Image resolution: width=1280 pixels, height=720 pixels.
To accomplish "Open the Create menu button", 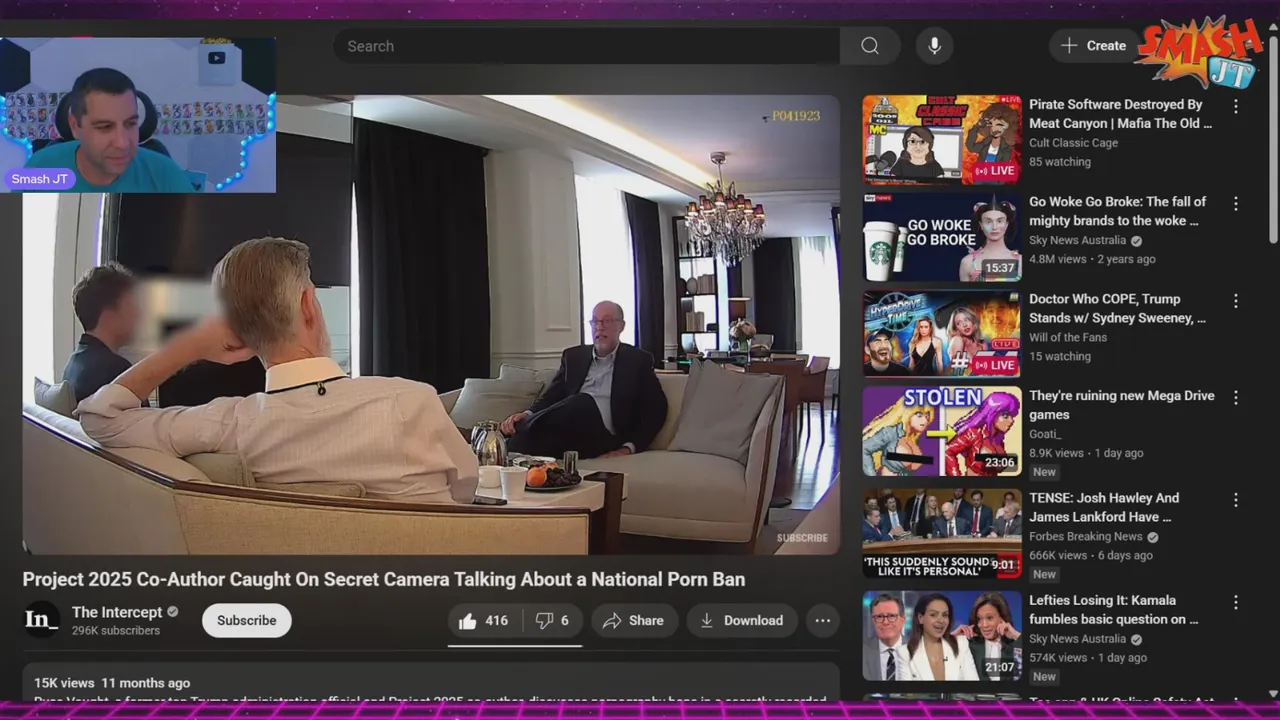I will pyautogui.click(x=1094, y=46).
